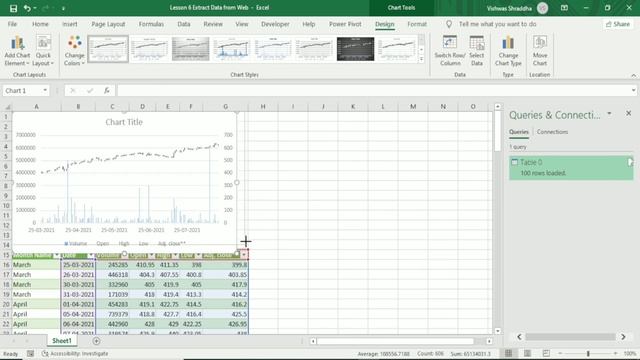Open the File menu

[x=13, y=24]
